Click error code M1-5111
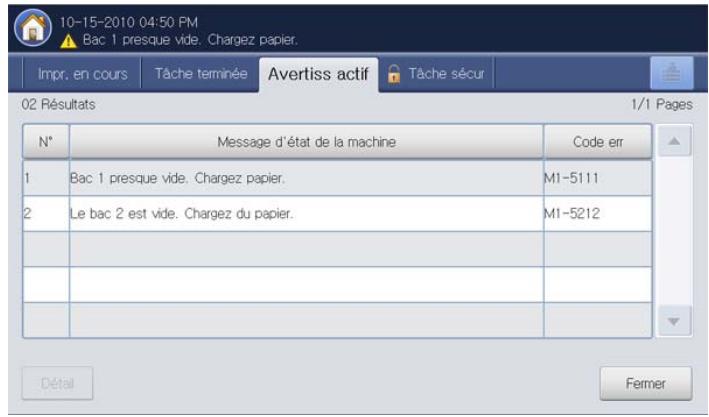 pos(571,178)
